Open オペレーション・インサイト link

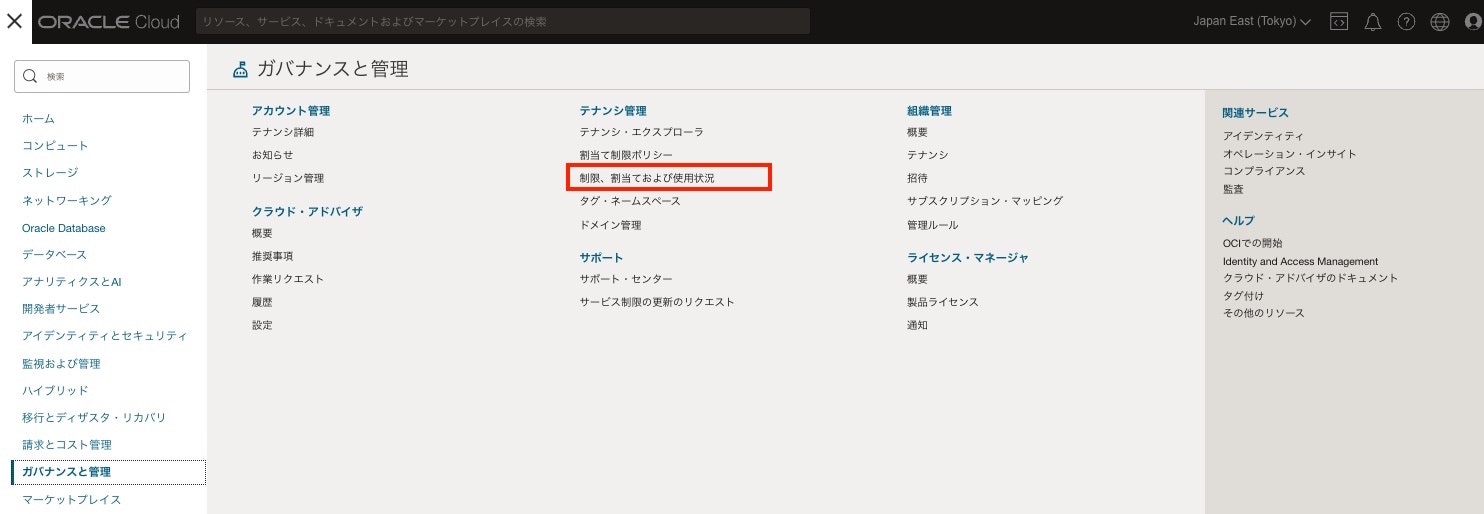(1289, 154)
